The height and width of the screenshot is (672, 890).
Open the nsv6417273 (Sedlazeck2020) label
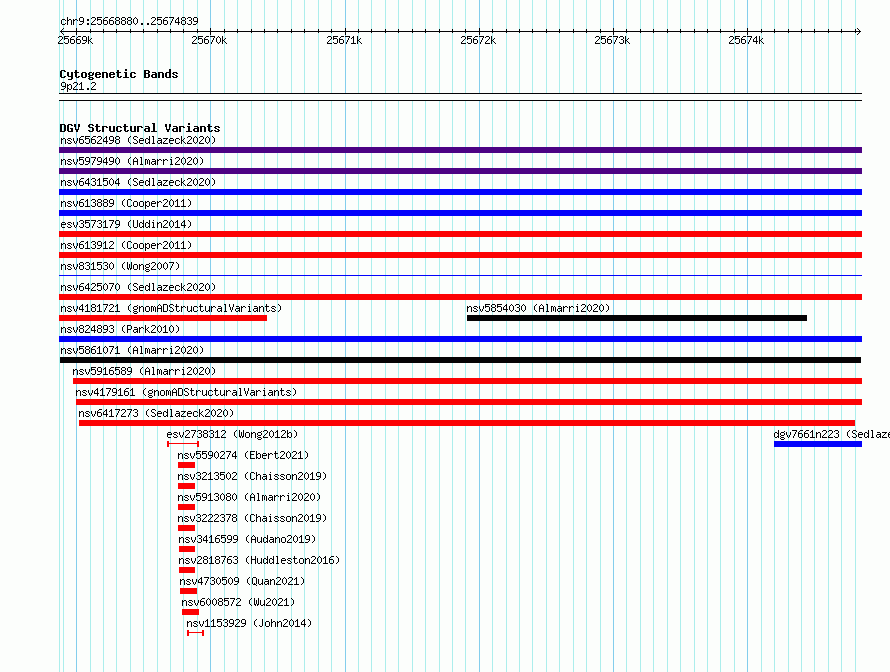(x=156, y=413)
